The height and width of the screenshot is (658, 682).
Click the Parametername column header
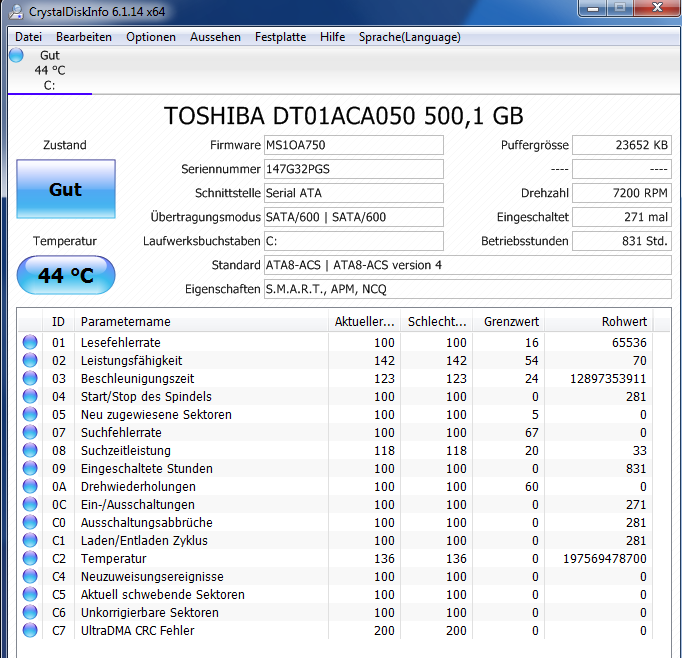[201, 322]
